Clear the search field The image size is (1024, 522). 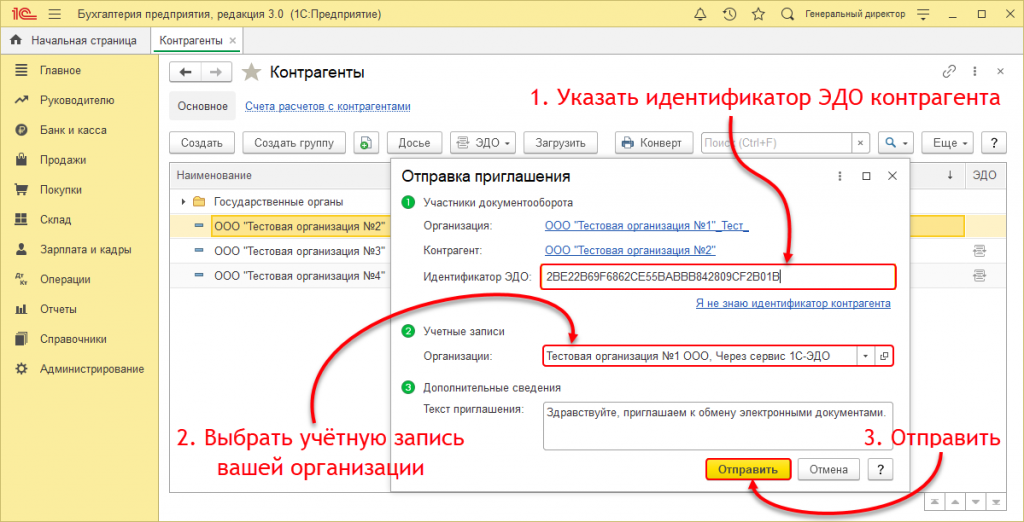click(x=860, y=142)
